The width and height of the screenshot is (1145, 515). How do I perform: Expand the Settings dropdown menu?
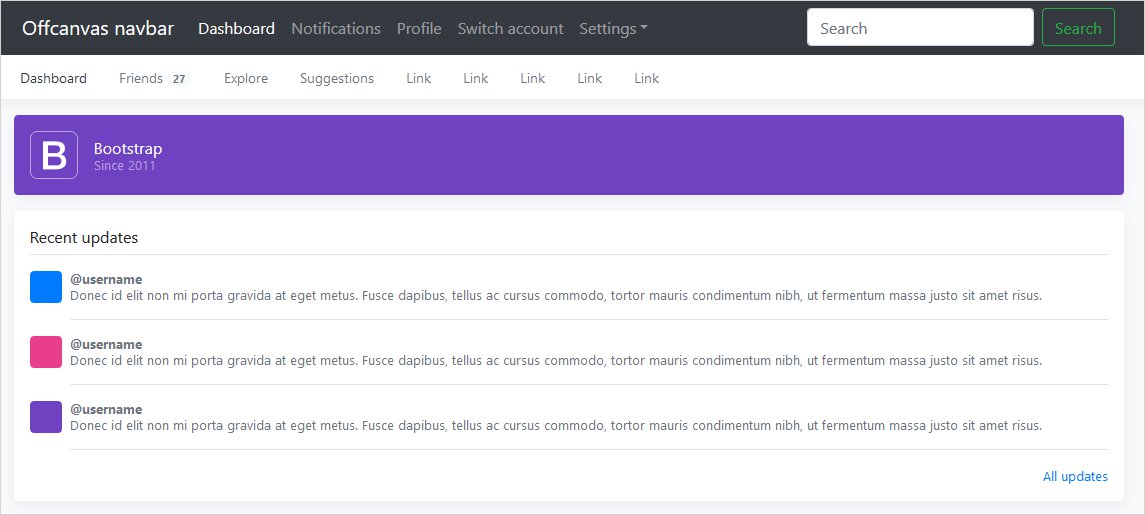tap(613, 29)
